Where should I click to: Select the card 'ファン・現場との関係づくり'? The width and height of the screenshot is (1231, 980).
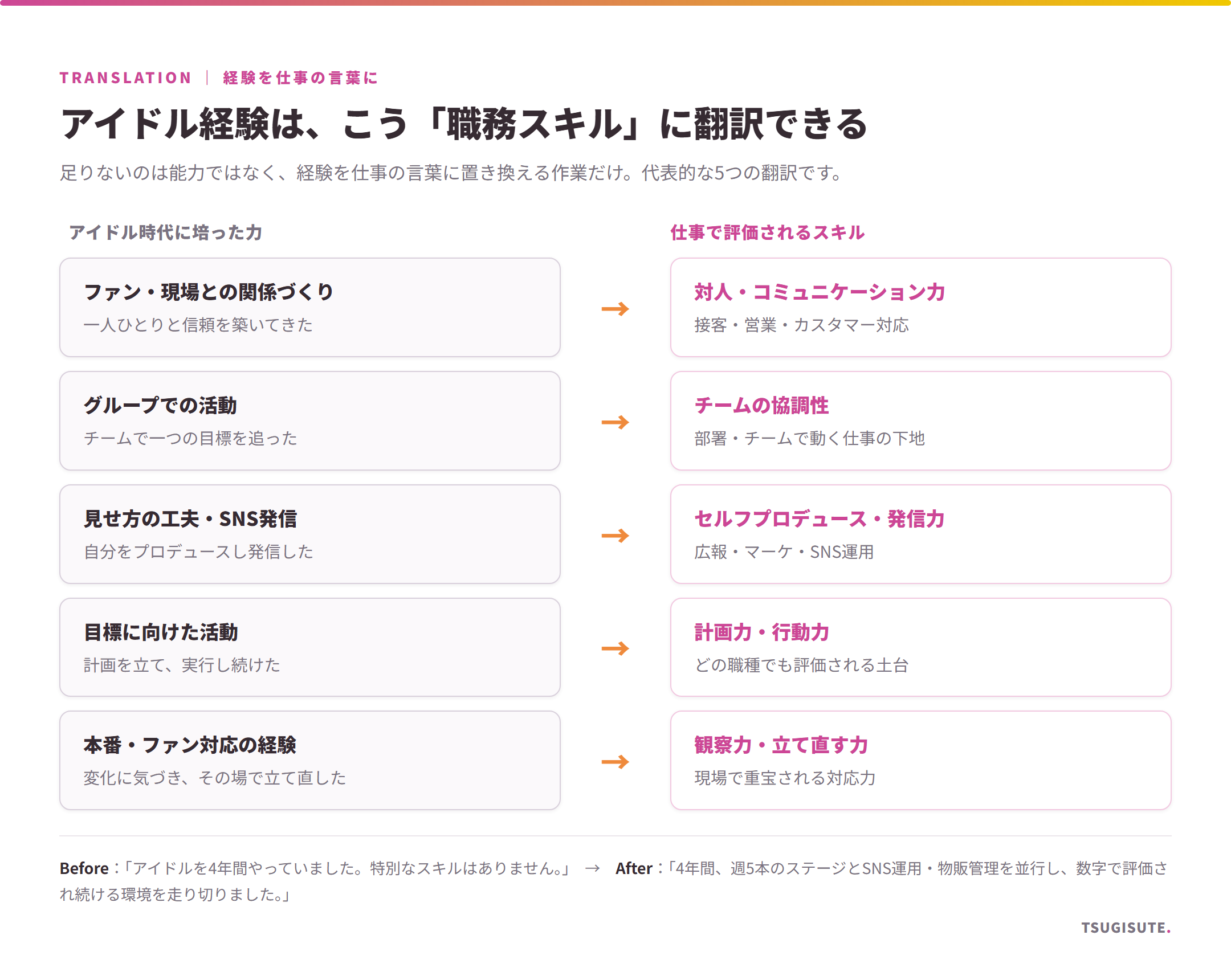click(x=310, y=307)
